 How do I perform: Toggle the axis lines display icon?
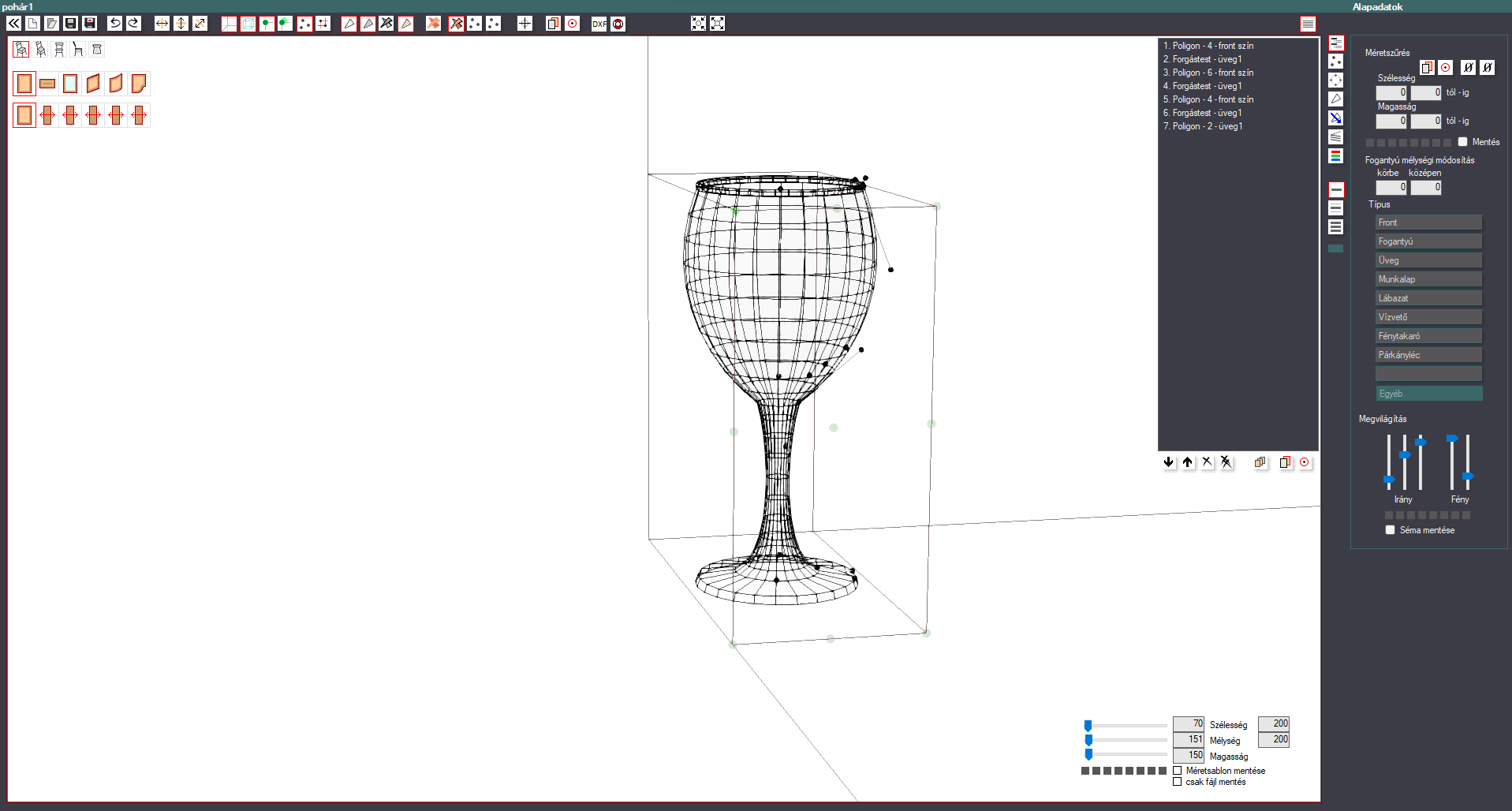click(229, 24)
